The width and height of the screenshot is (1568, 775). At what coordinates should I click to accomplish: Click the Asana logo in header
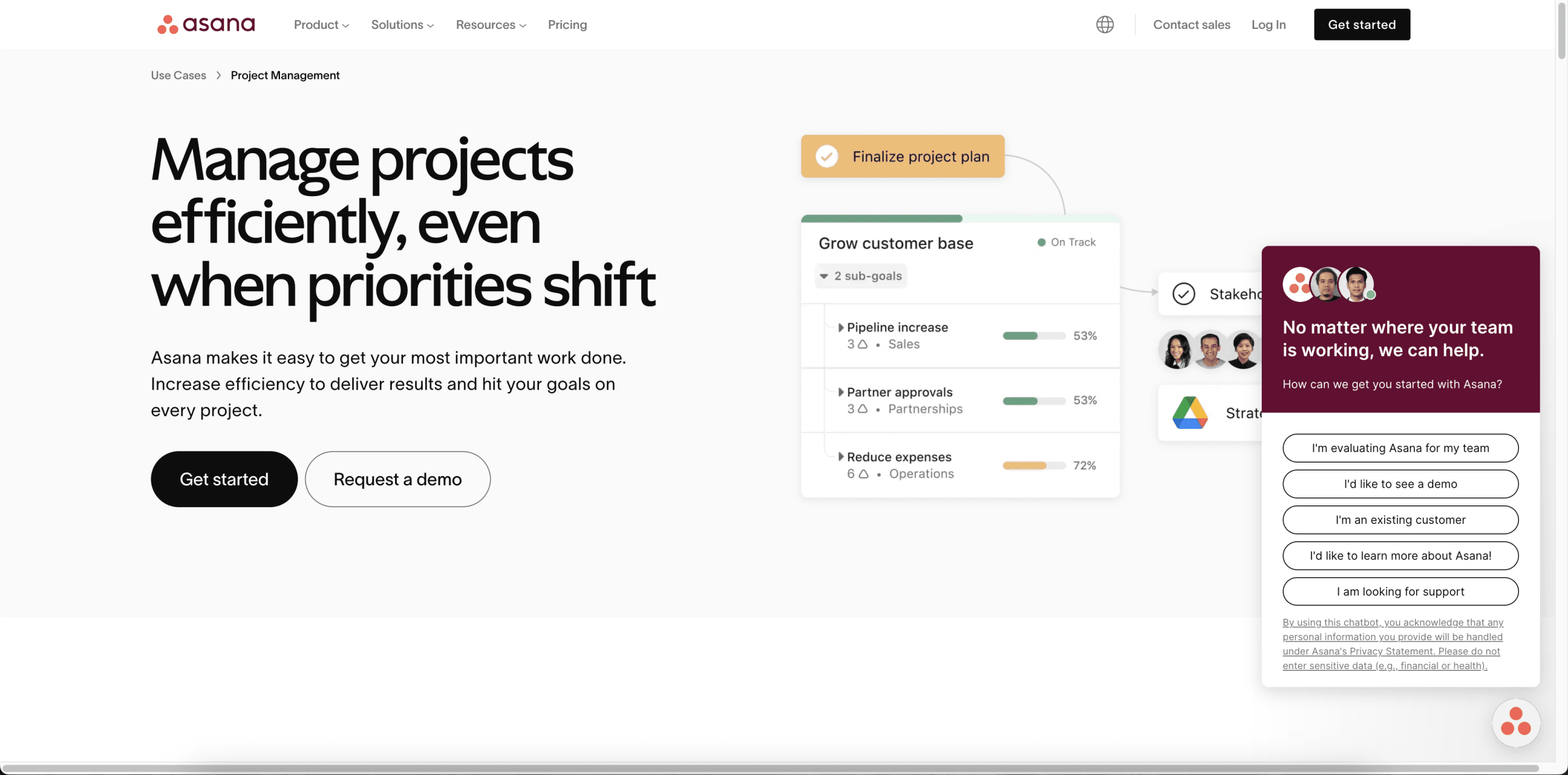206,25
